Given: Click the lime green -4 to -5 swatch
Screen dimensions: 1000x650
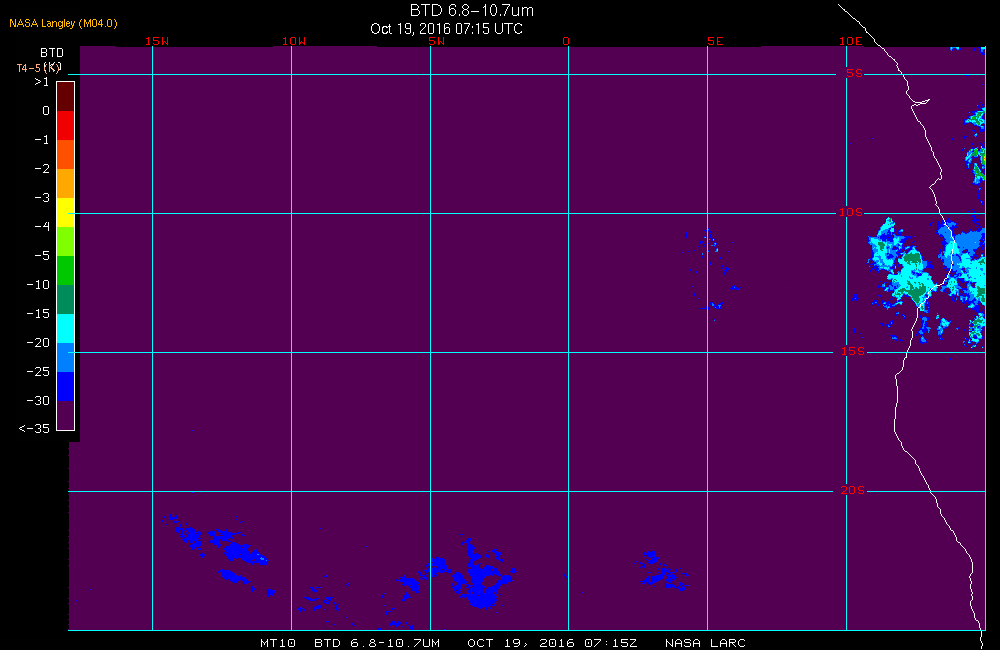Looking at the screenshot, I should [66, 241].
